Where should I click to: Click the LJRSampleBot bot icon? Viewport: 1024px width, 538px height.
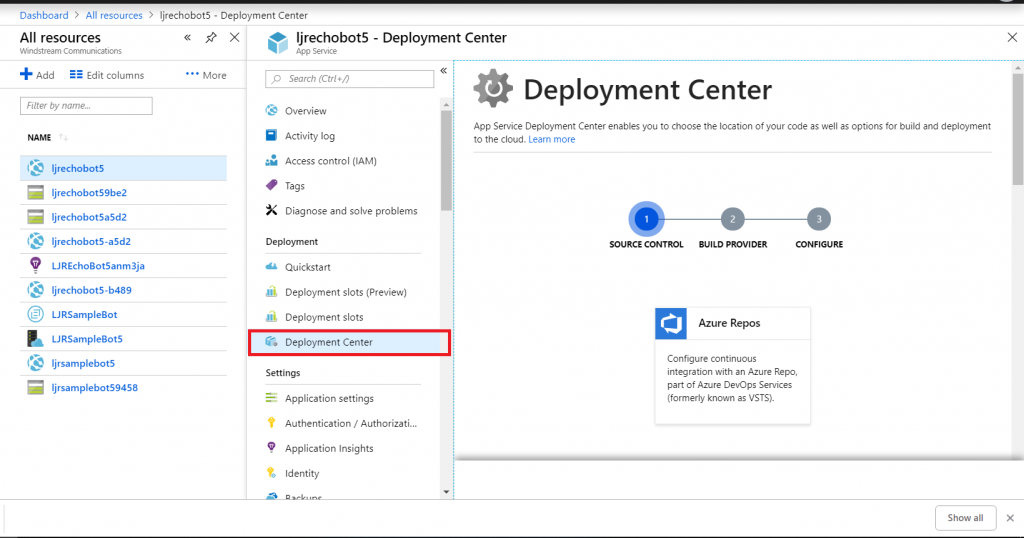click(35, 314)
